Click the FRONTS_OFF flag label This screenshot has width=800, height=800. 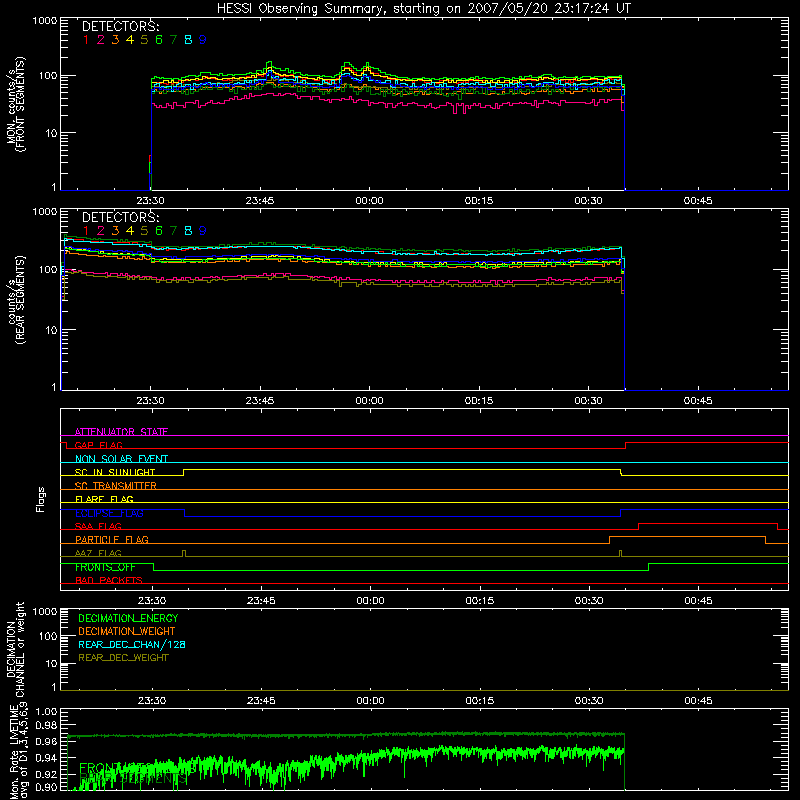tap(105, 567)
